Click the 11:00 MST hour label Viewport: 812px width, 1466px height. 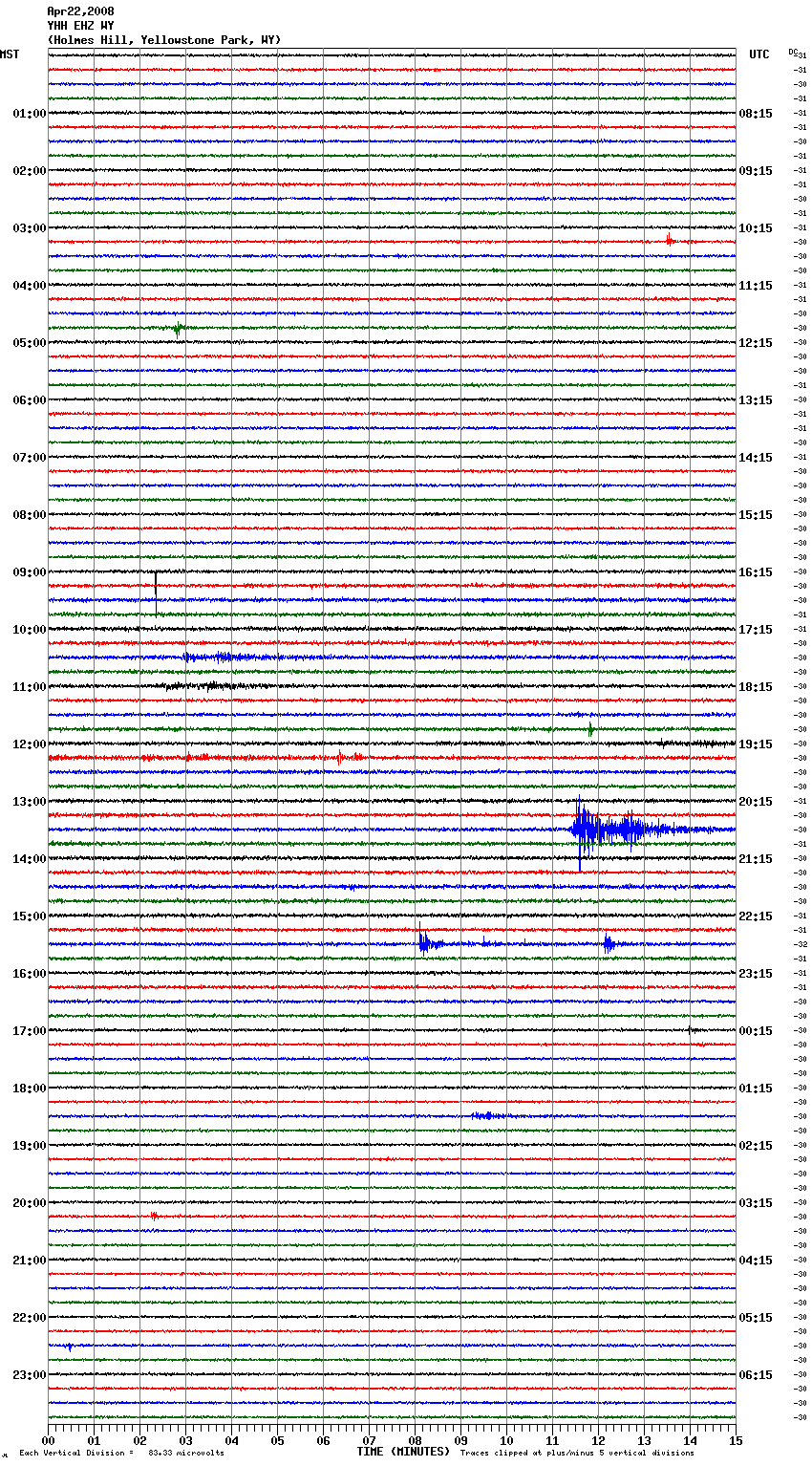[x=30, y=687]
